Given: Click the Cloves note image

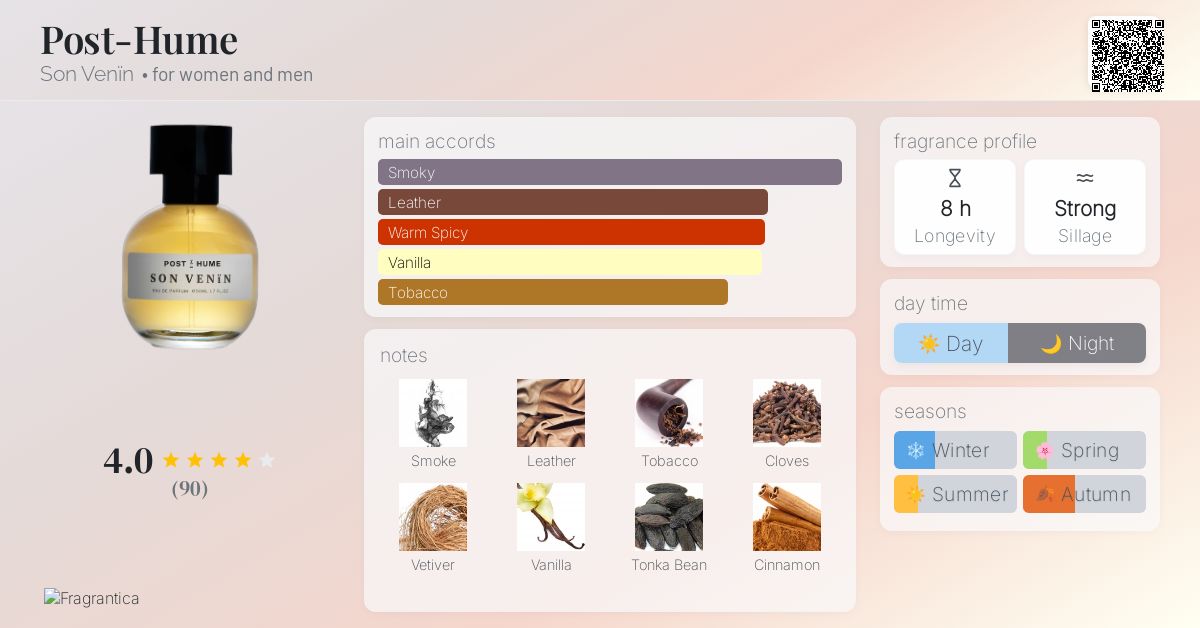Looking at the screenshot, I should [x=787, y=413].
